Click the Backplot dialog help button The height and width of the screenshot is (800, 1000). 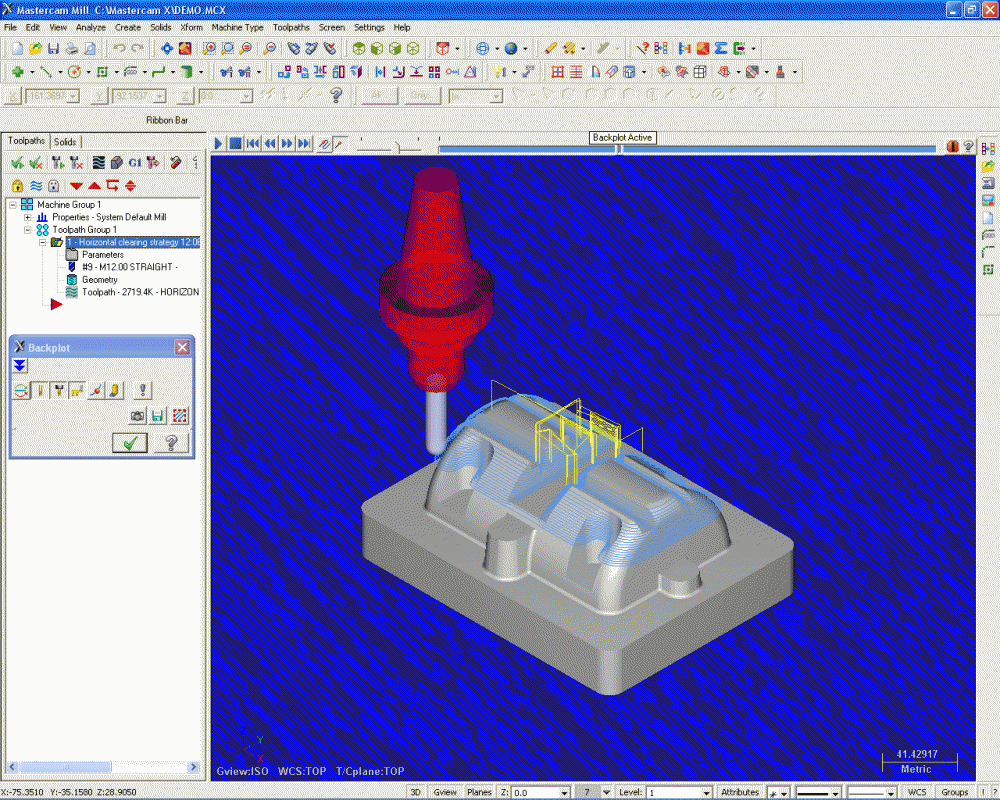[170, 443]
